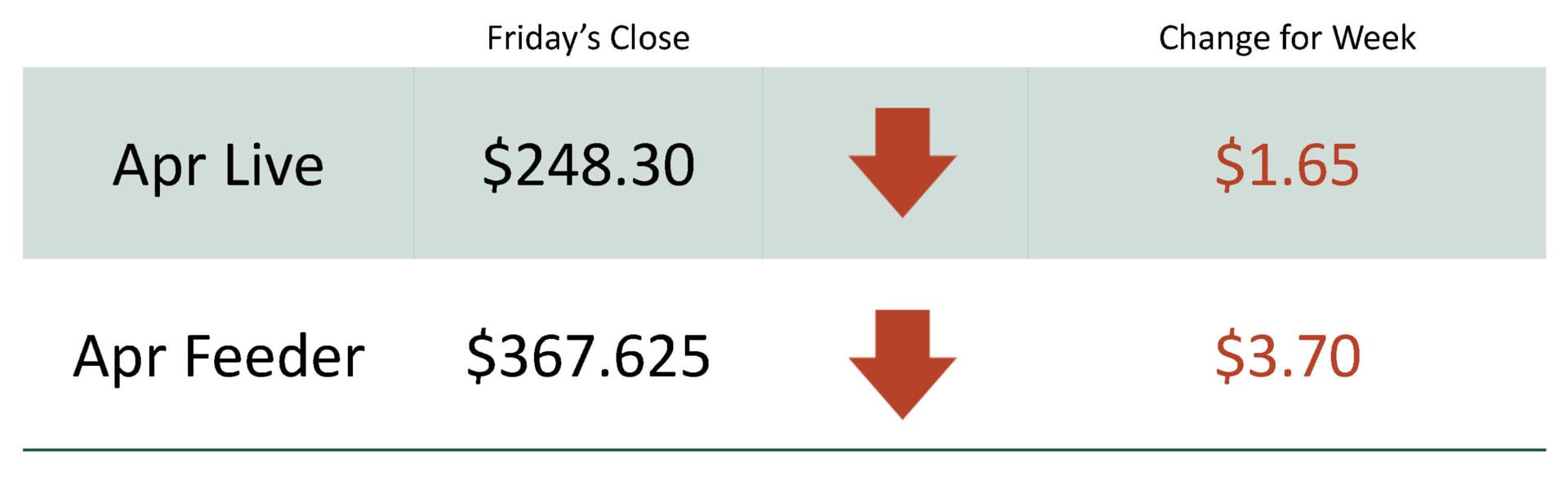Click the dark green line below the table
This screenshot has width=1568, height=481.
784,449
